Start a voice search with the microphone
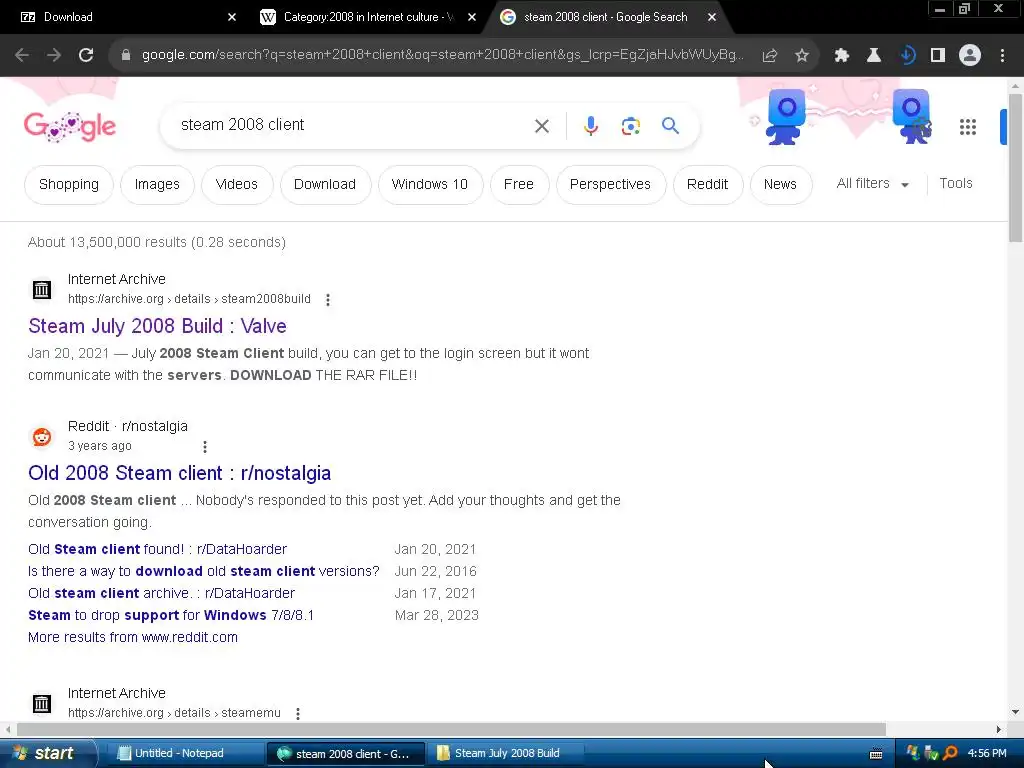 (591, 125)
